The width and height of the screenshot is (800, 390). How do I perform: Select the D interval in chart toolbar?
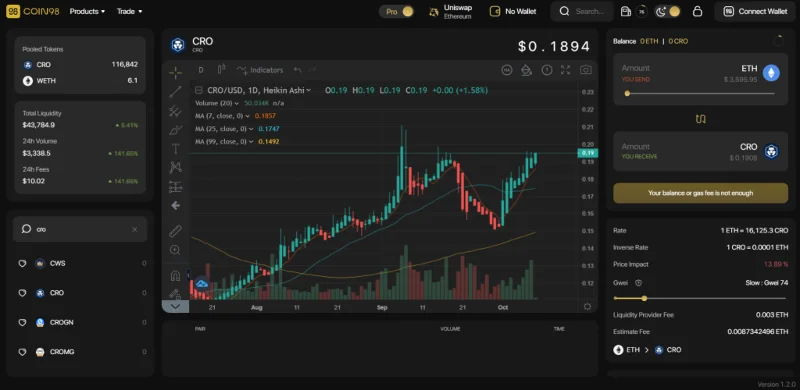(x=201, y=70)
